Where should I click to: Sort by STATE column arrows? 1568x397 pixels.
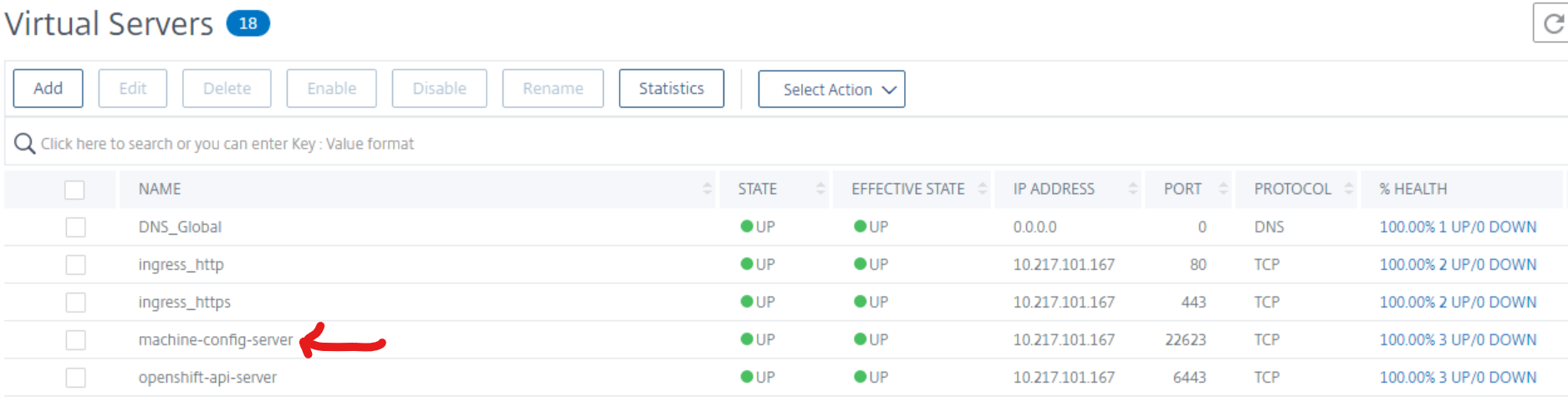click(820, 189)
